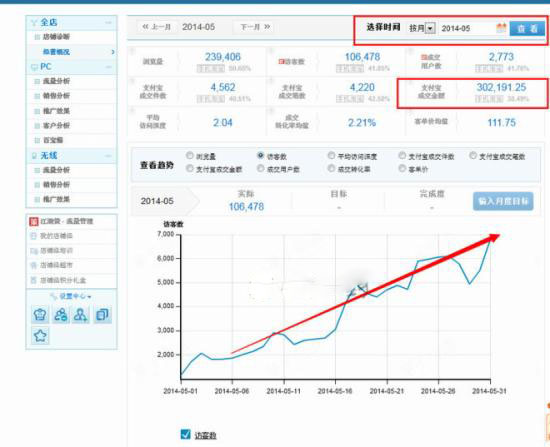
Task: Select the 浏览量 trend radio button
Action: click(190, 155)
